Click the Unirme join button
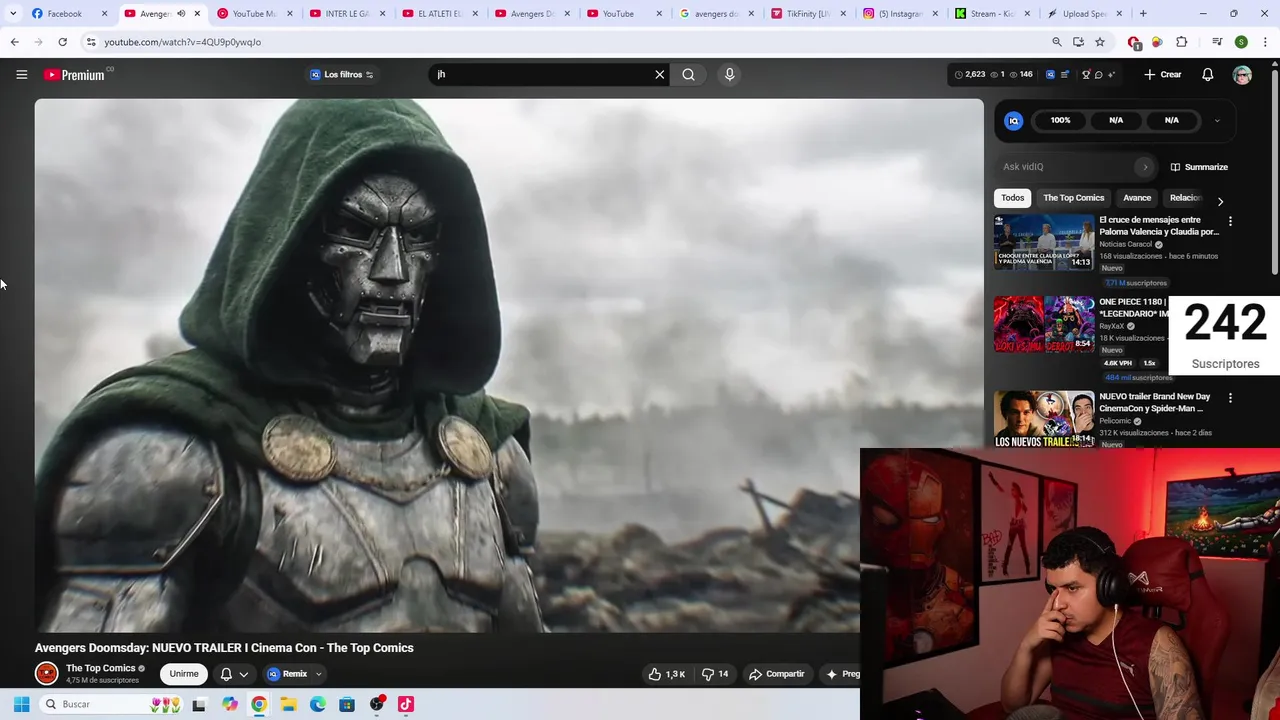This screenshot has height=720, width=1280. tap(184, 674)
